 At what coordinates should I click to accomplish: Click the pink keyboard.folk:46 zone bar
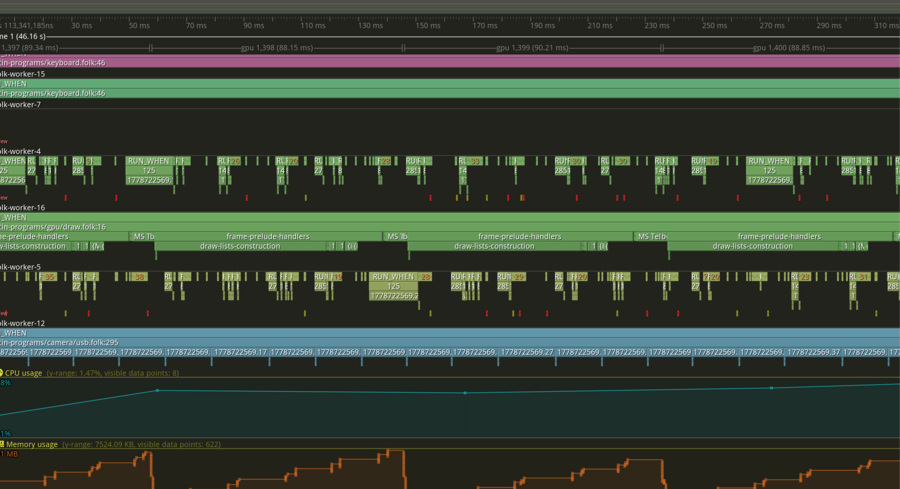(x=450, y=63)
